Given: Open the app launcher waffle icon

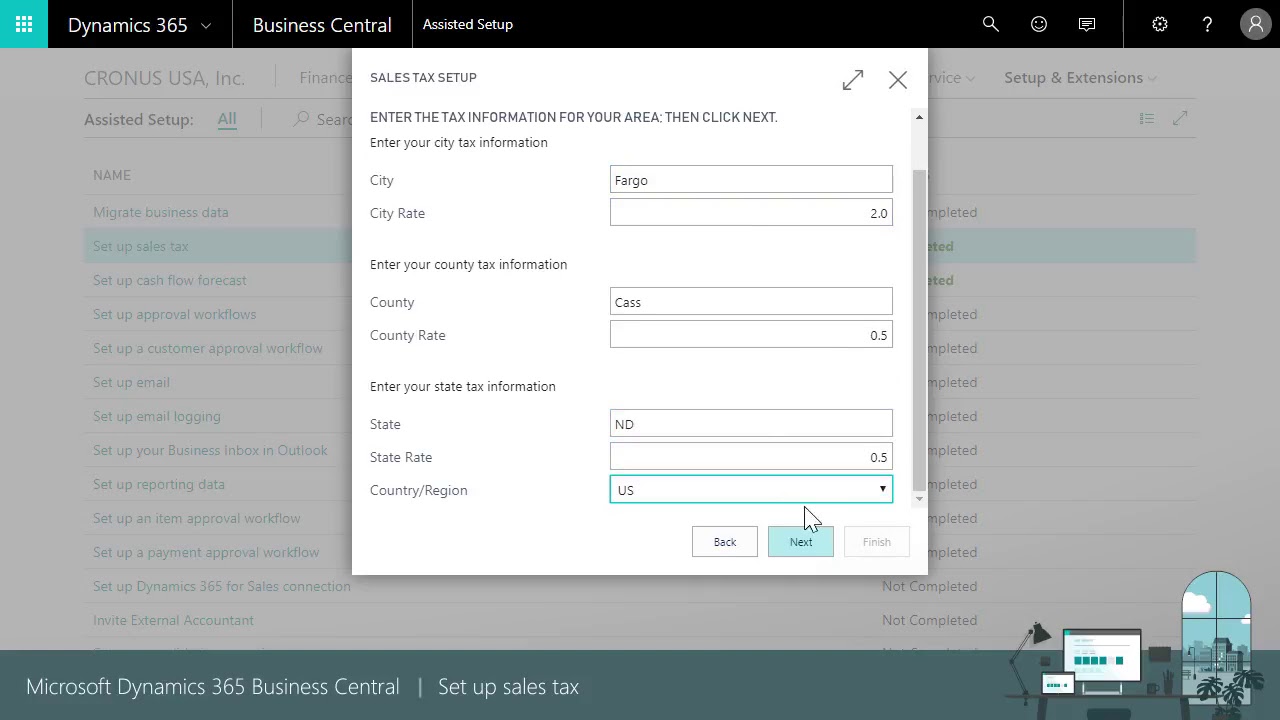Looking at the screenshot, I should click(24, 24).
